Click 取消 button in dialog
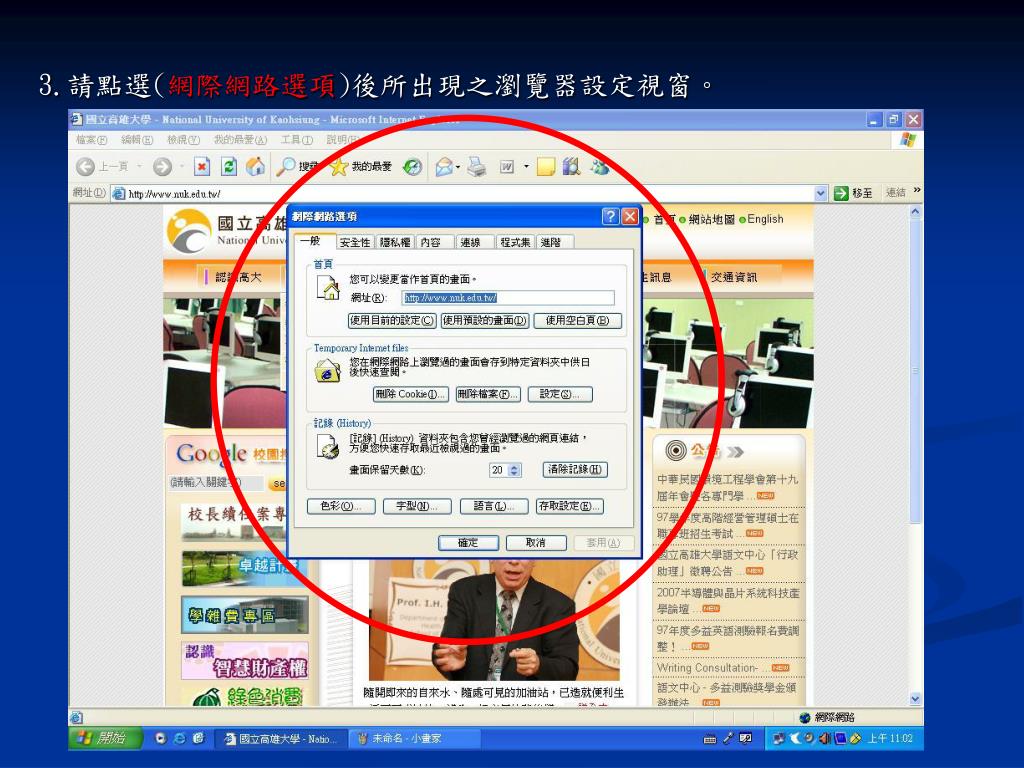Image resolution: width=1024 pixels, height=768 pixels. tap(536, 543)
